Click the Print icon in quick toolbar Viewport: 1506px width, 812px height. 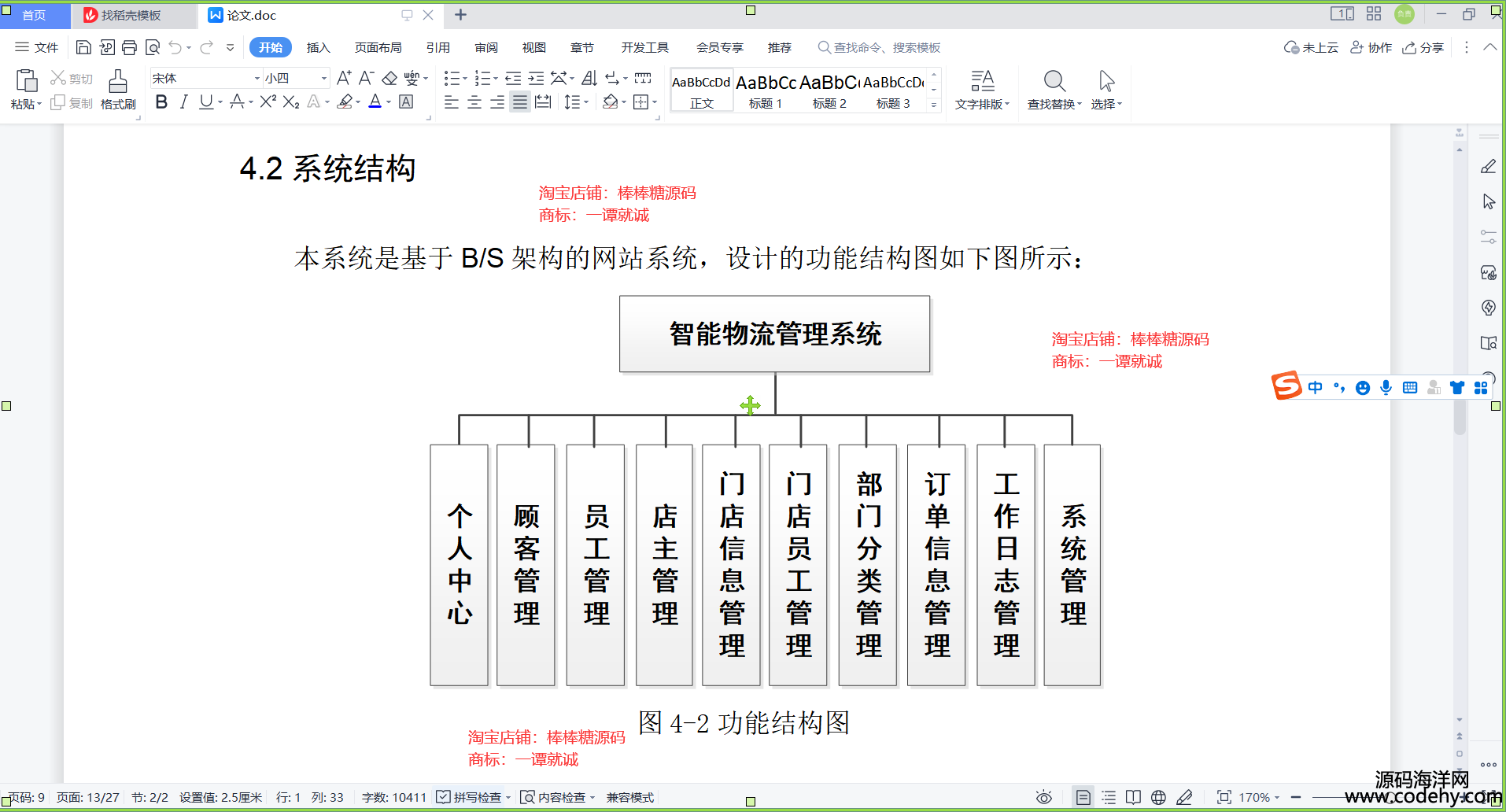[x=129, y=47]
